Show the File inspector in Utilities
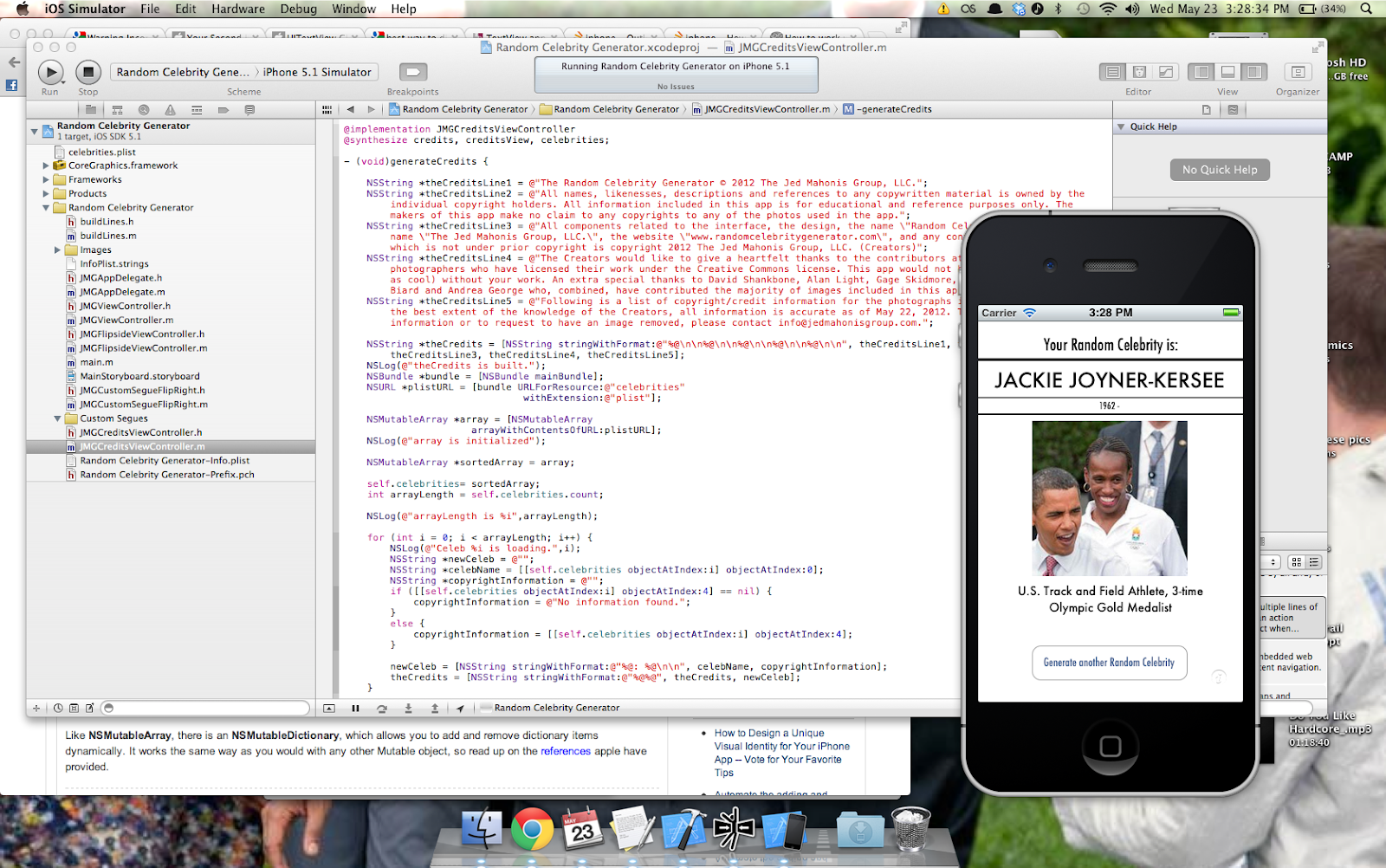The image size is (1386, 868). coord(1207,110)
